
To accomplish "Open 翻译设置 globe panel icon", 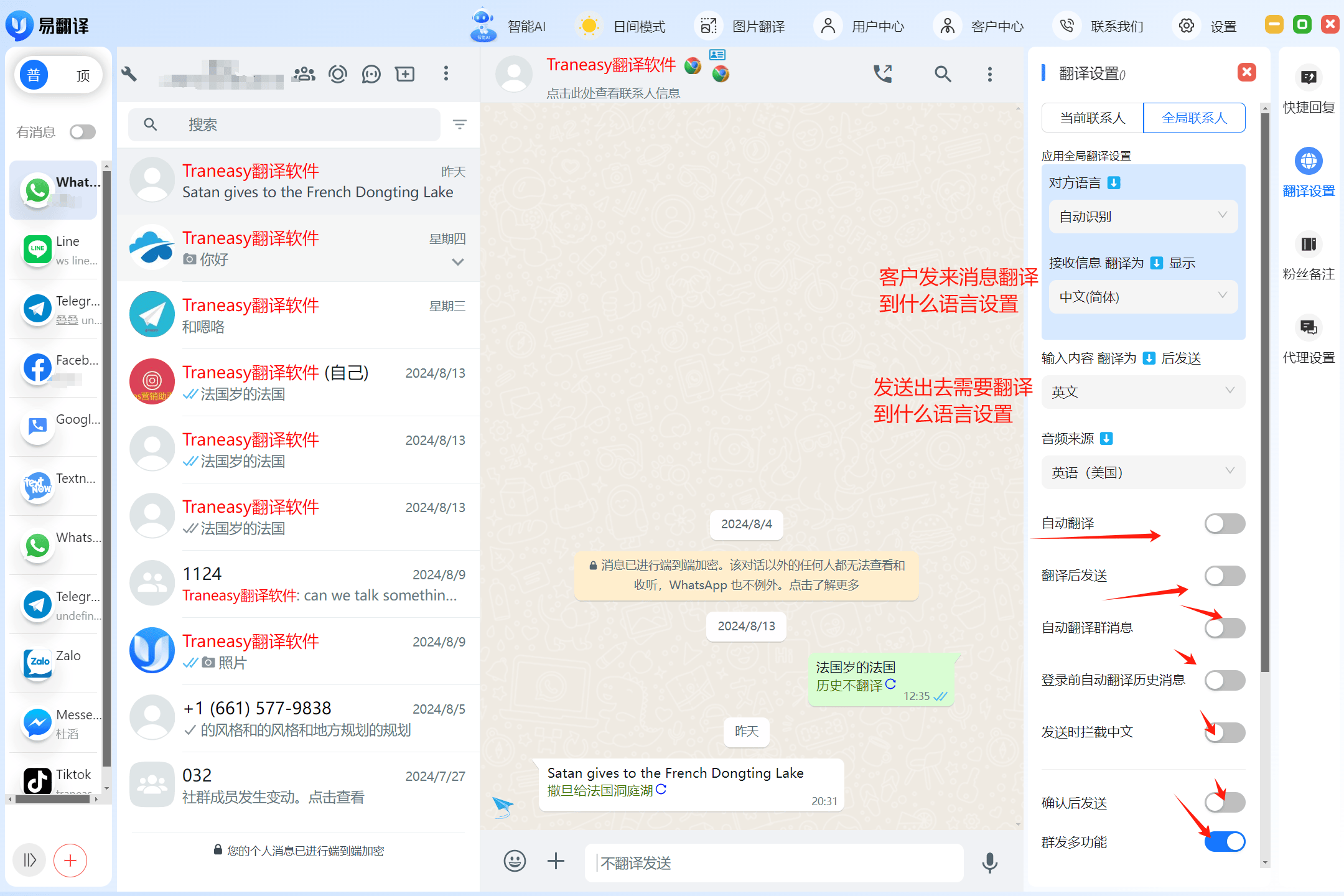I will click(x=1309, y=161).
